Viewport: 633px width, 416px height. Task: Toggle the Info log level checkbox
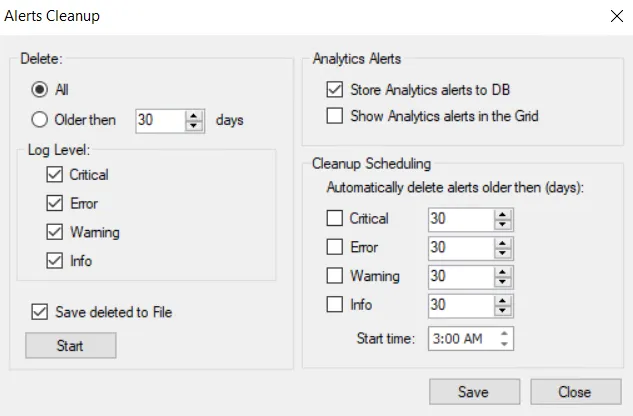(54, 261)
